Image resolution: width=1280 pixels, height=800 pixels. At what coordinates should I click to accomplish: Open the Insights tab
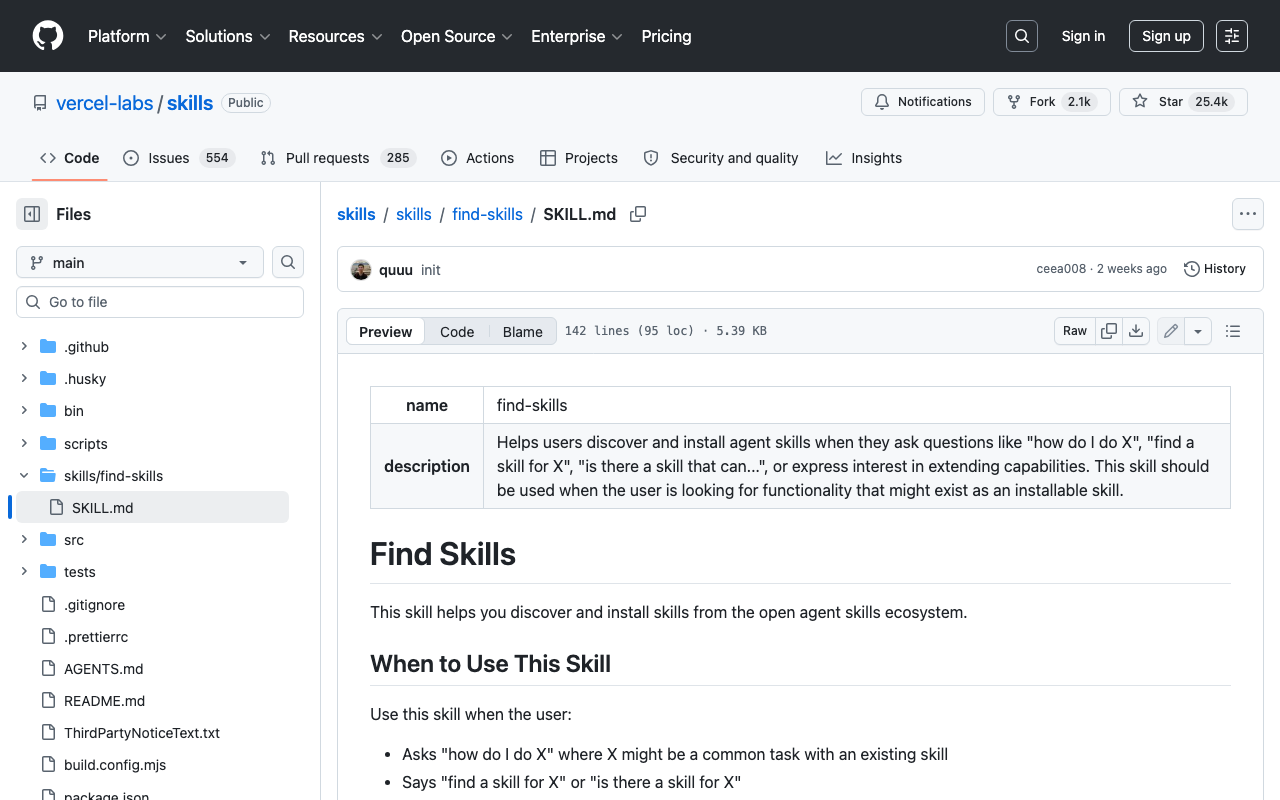coord(864,158)
